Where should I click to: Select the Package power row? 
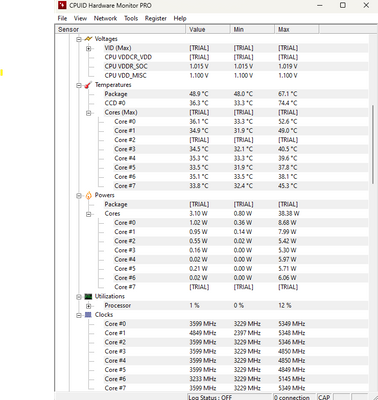point(235,204)
